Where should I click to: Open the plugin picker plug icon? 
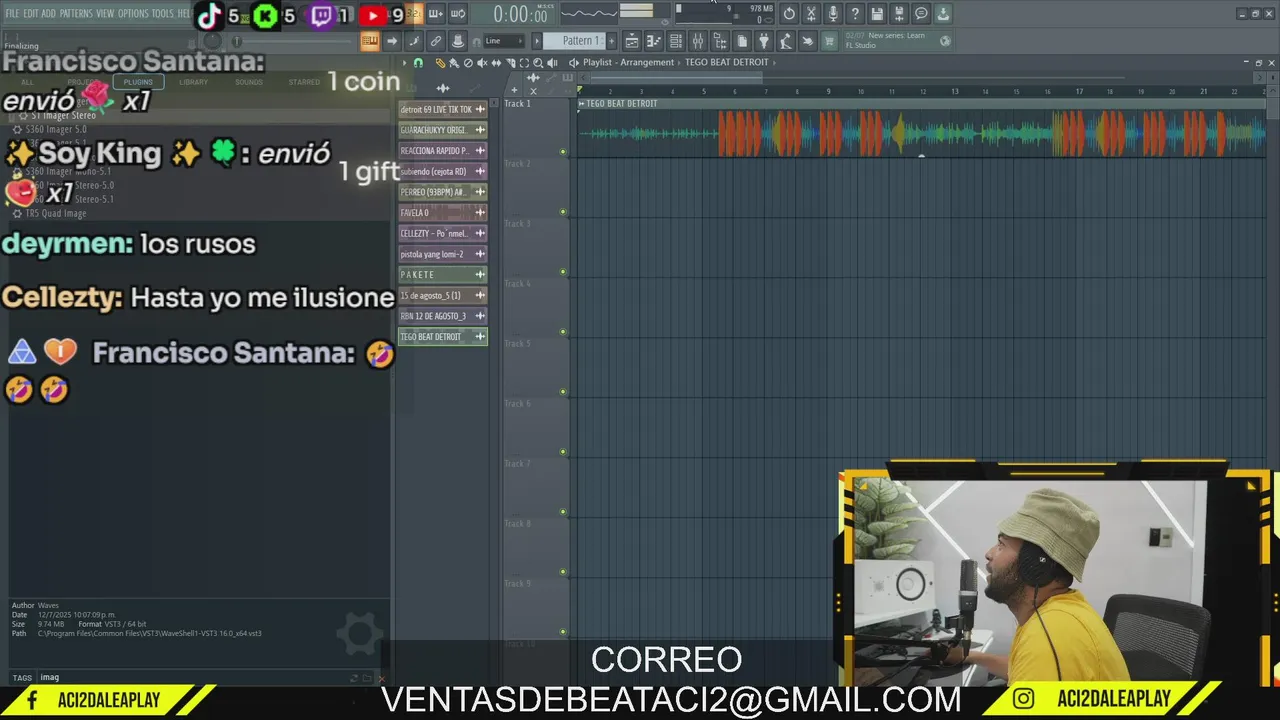(x=764, y=41)
